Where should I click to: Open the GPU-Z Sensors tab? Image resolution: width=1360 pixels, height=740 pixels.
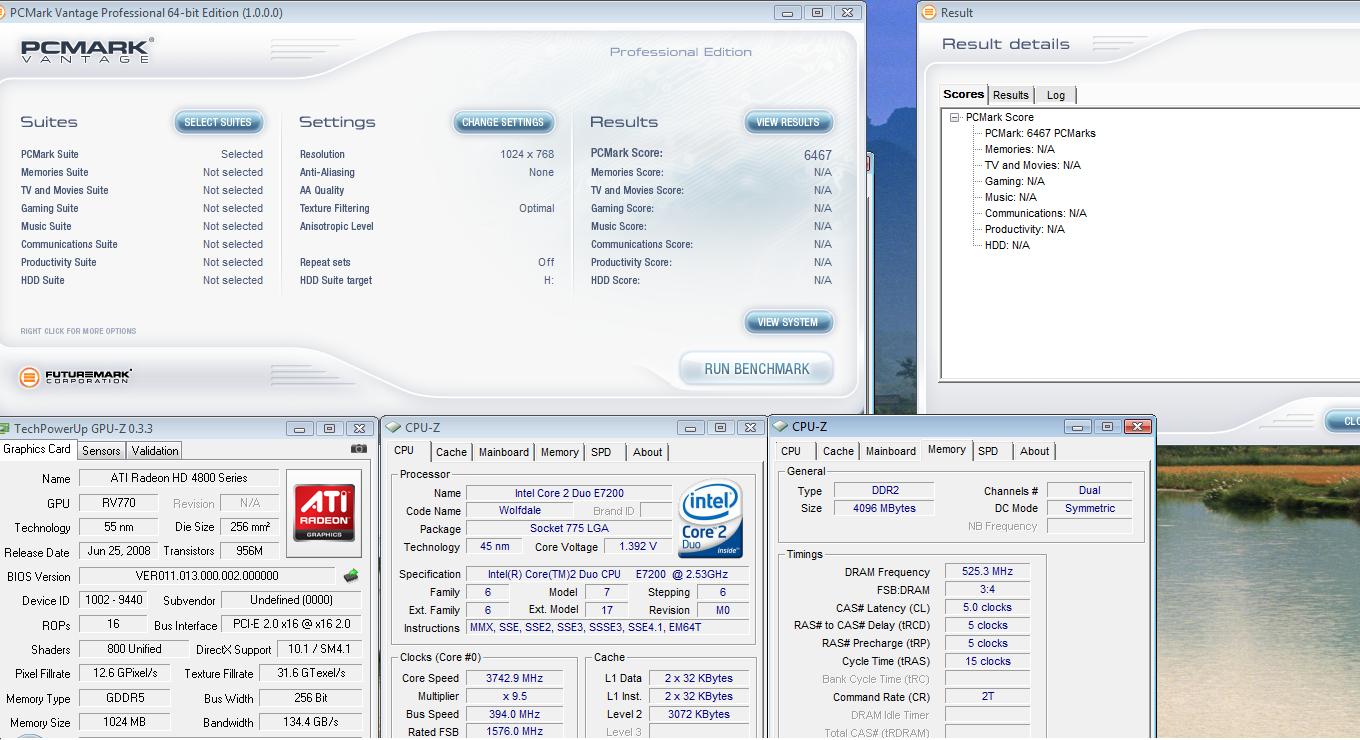(101, 451)
